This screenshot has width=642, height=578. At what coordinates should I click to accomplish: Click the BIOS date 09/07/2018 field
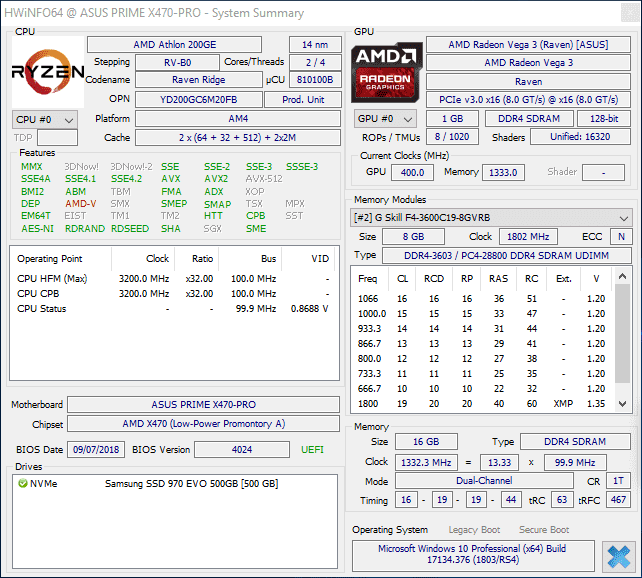click(x=96, y=449)
